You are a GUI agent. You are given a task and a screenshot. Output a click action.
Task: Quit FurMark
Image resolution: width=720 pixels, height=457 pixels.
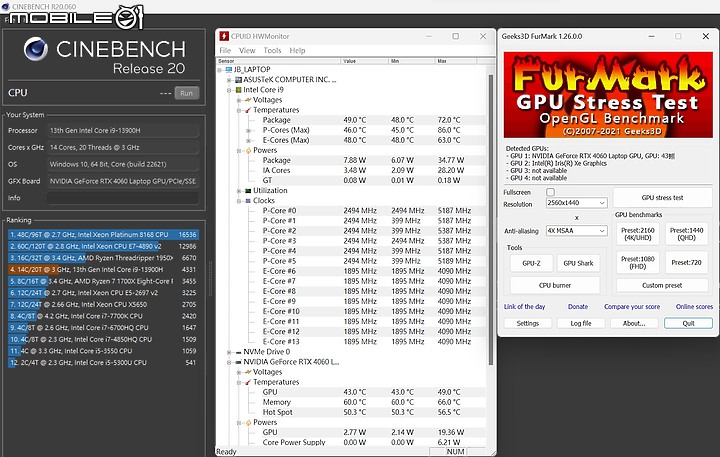tap(688, 323)
